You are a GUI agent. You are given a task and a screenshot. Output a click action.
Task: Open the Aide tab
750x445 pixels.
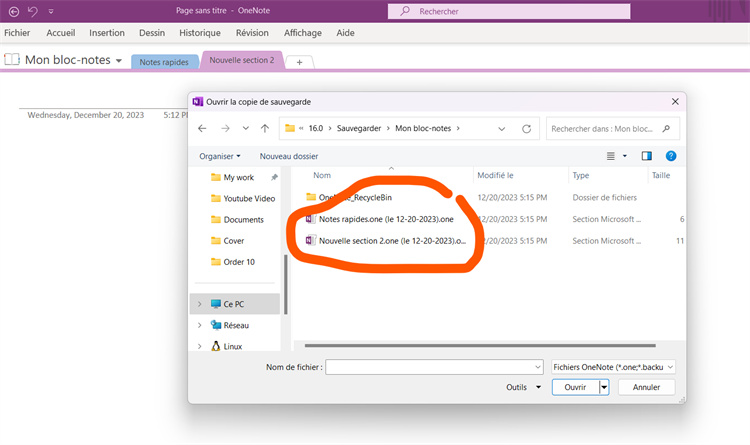[x=345, y=33]
